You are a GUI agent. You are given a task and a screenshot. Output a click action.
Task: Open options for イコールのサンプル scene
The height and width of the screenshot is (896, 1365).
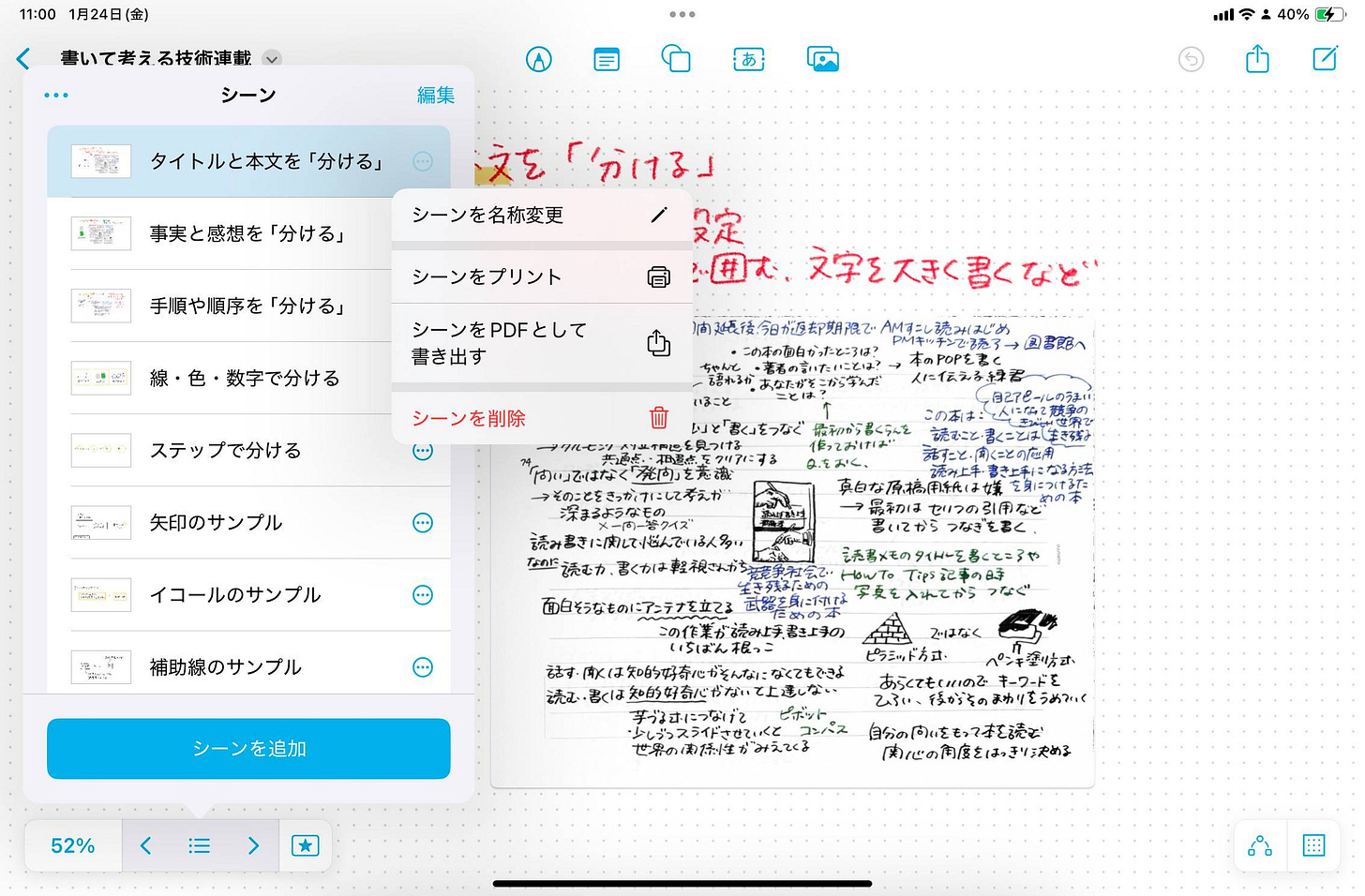point(423,594)
